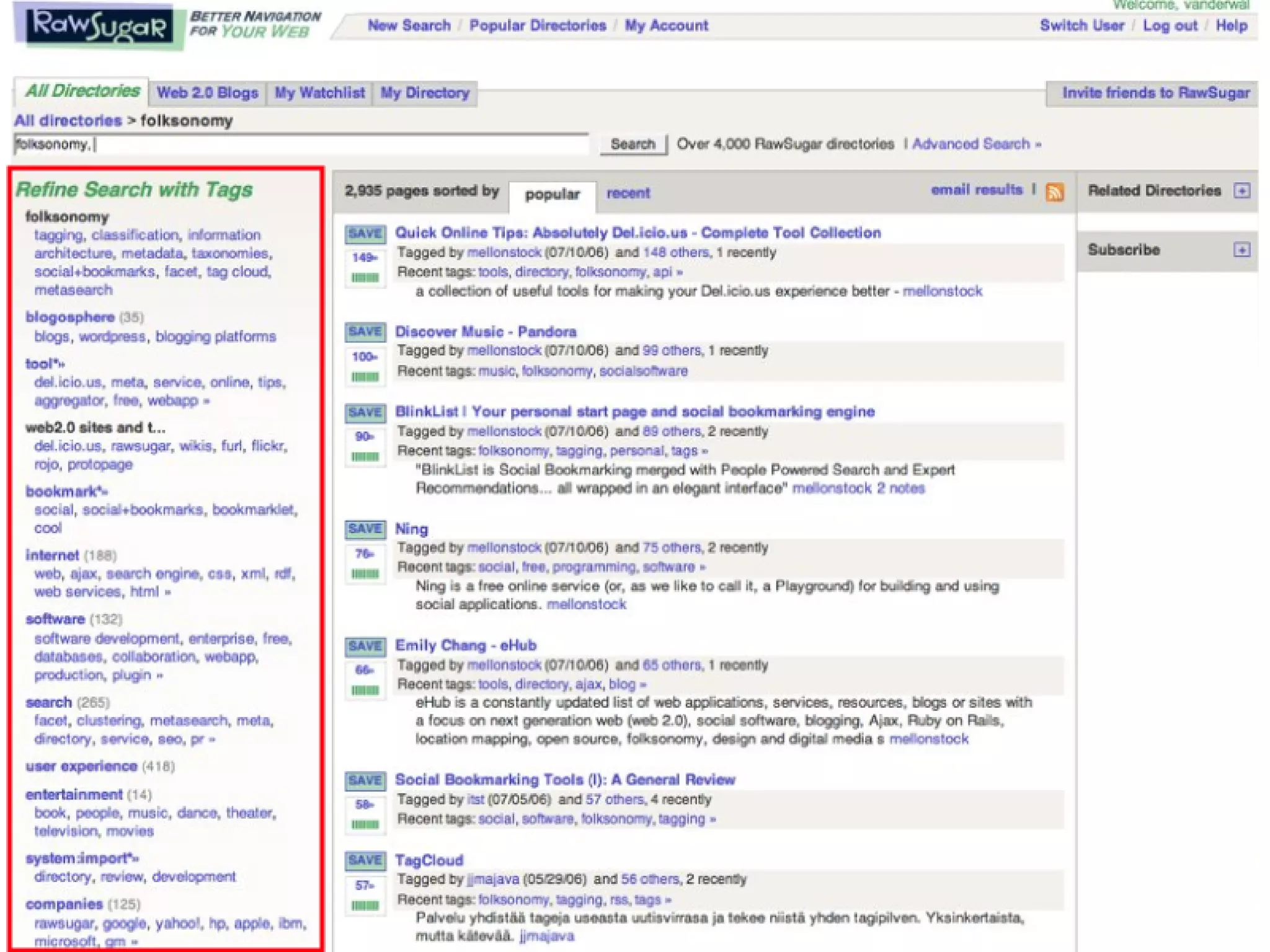The height and width of the screenshot is (952, 1270).
Task: Expand the Related Directories panel
Action: (1241, 190)
